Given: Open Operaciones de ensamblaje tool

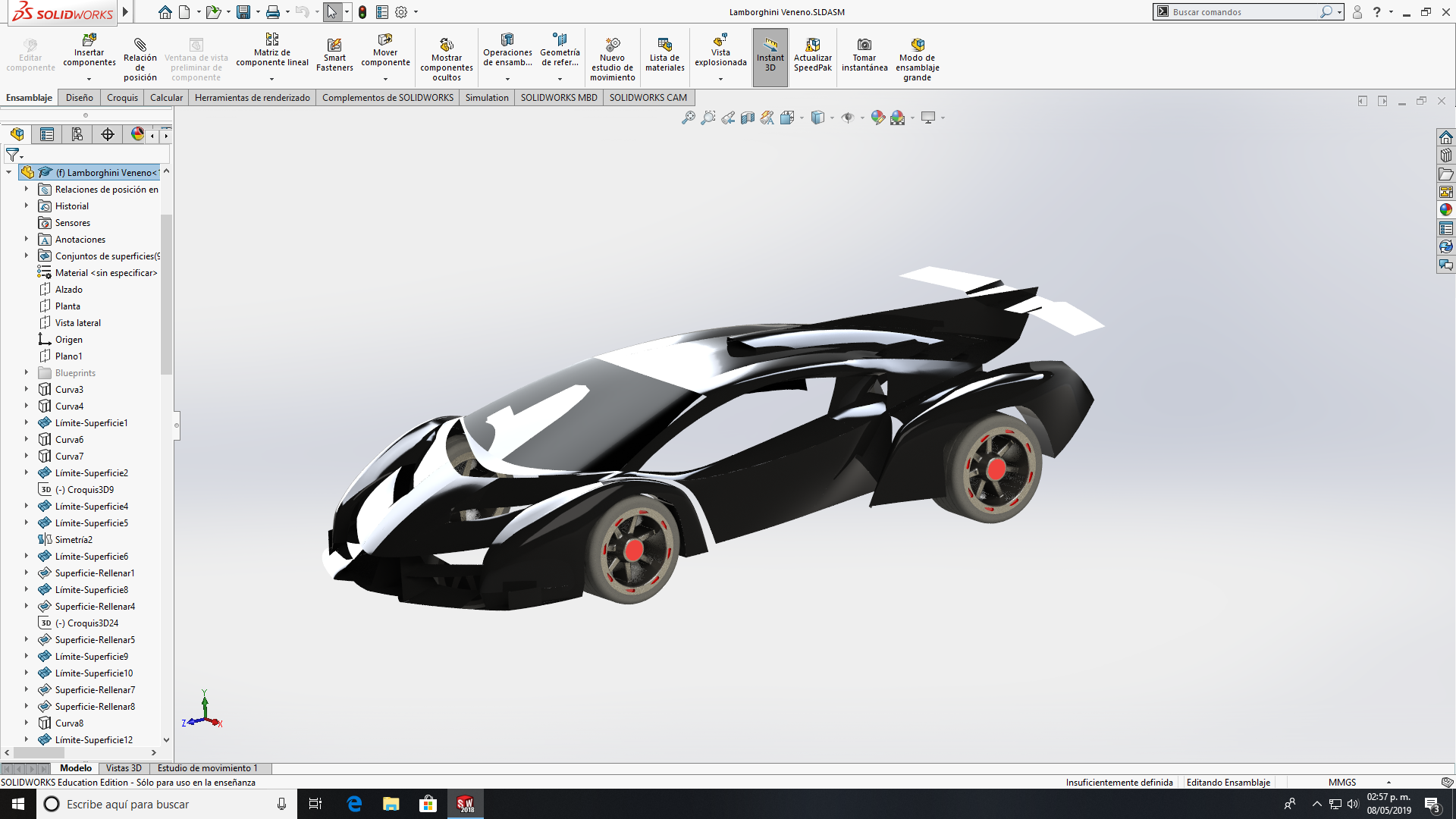Looking at the screenshot, I should click(507, 51).
